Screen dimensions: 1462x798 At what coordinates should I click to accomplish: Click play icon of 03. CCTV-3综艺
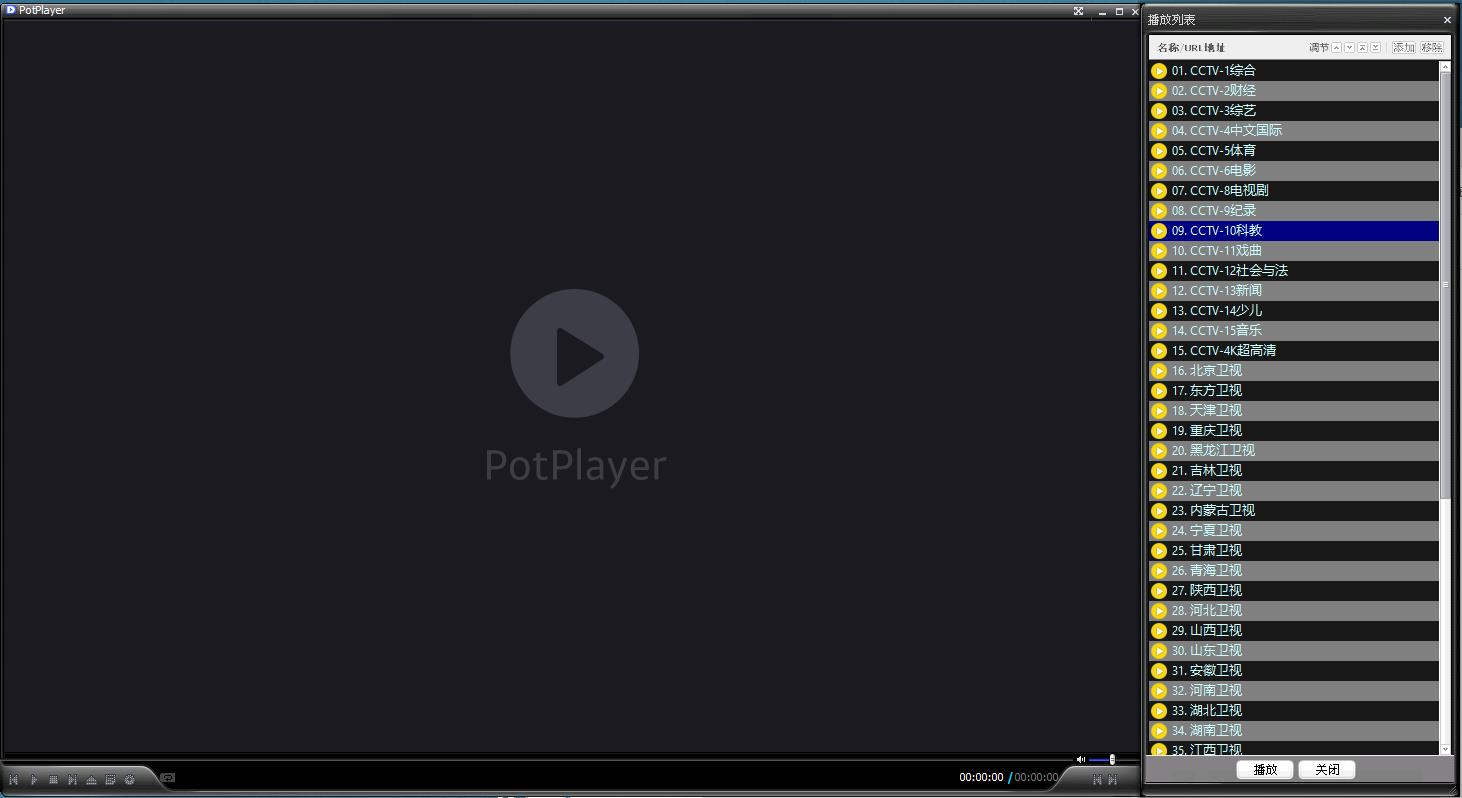click(1159, 111)
